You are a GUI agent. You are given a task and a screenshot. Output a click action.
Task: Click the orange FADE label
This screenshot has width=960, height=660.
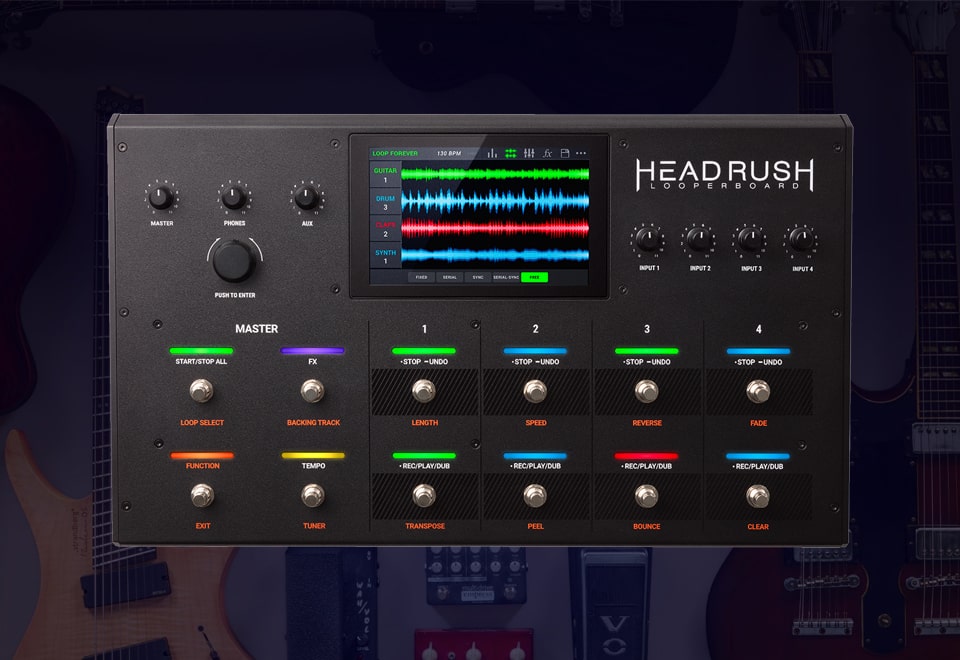point(759,423)
